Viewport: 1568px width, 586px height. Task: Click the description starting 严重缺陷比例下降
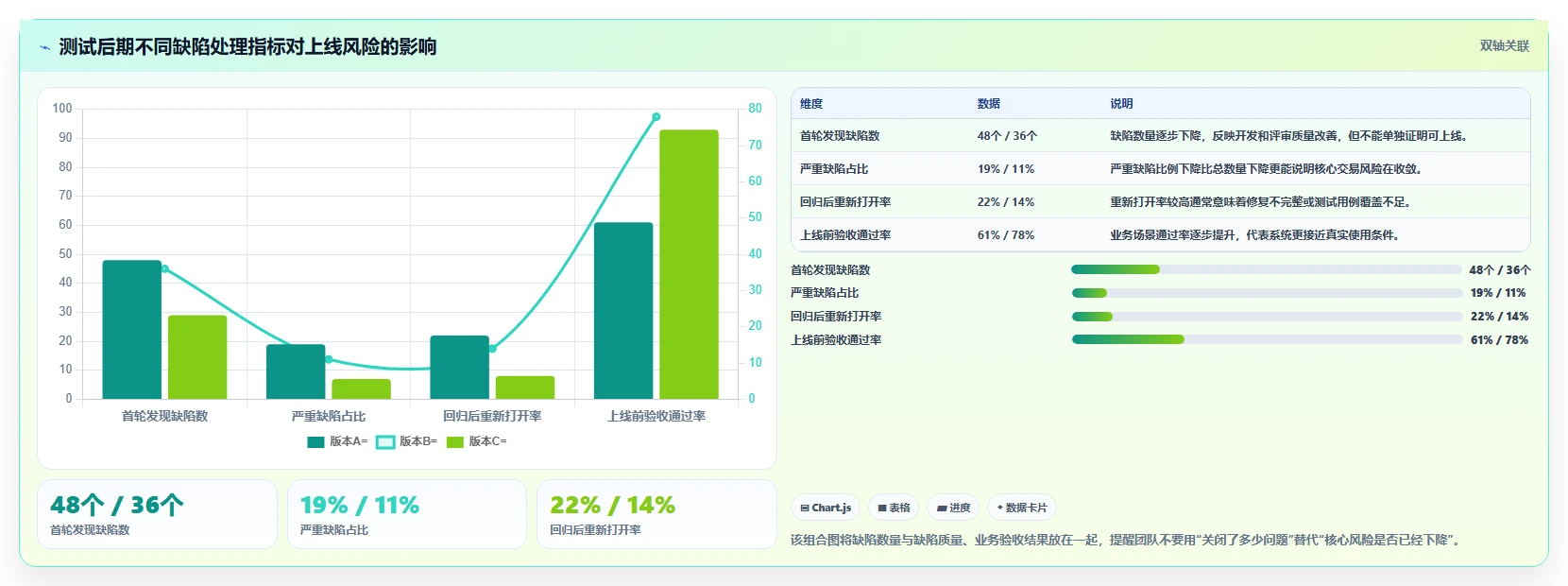(x=1268, y=169)
